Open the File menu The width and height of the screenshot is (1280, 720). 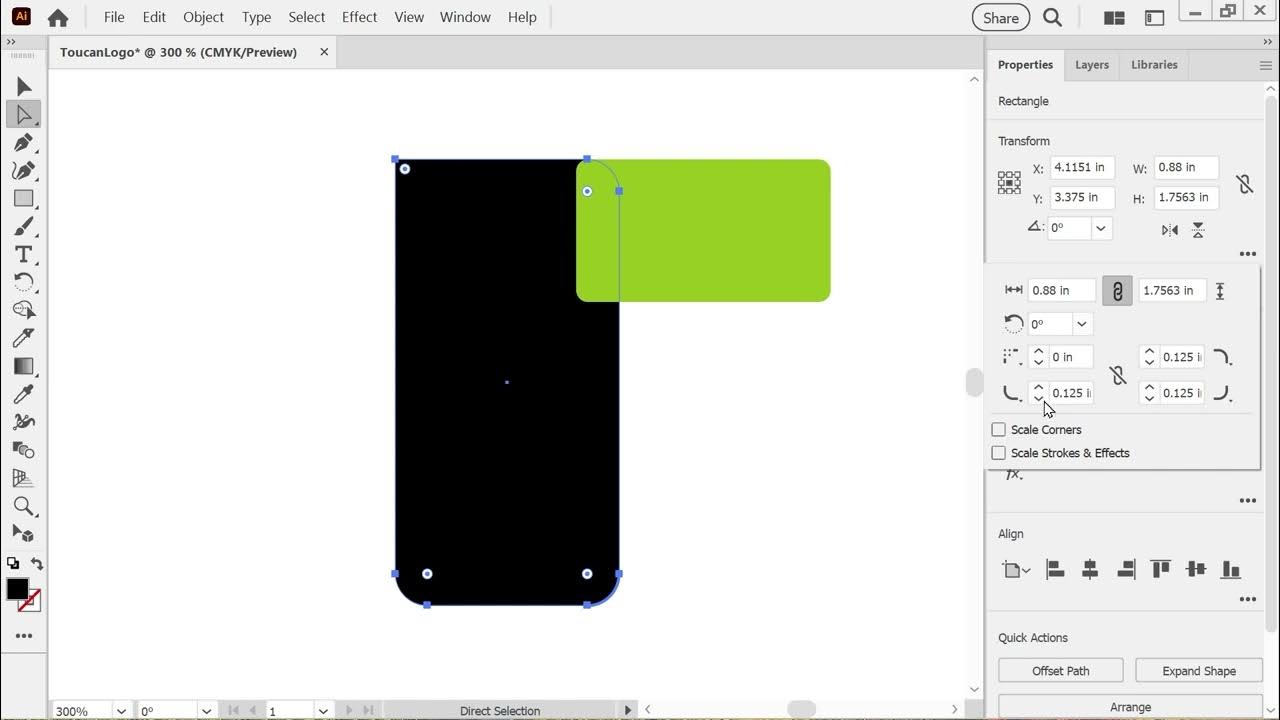(x=114, y=17)
